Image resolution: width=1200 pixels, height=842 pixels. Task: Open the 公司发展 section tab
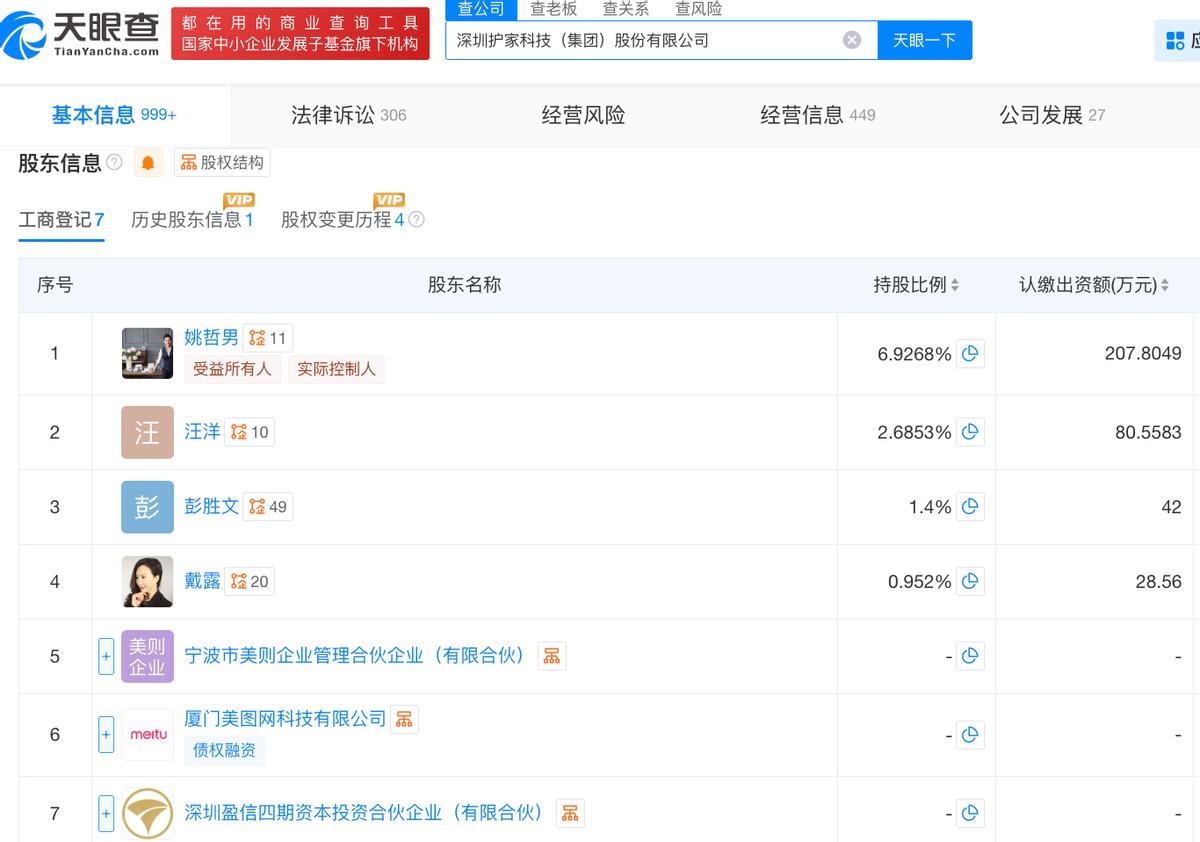(1052, 115)
